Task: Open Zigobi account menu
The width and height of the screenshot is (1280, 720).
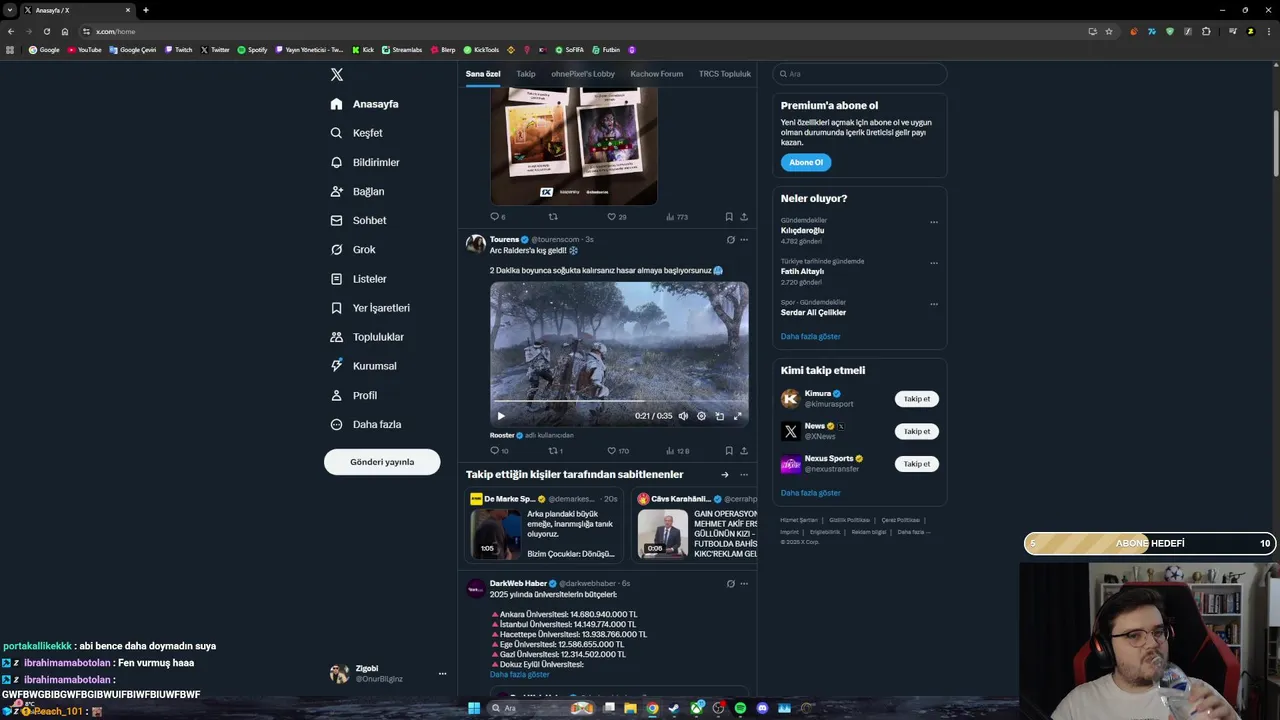Action: click(388, 674)
